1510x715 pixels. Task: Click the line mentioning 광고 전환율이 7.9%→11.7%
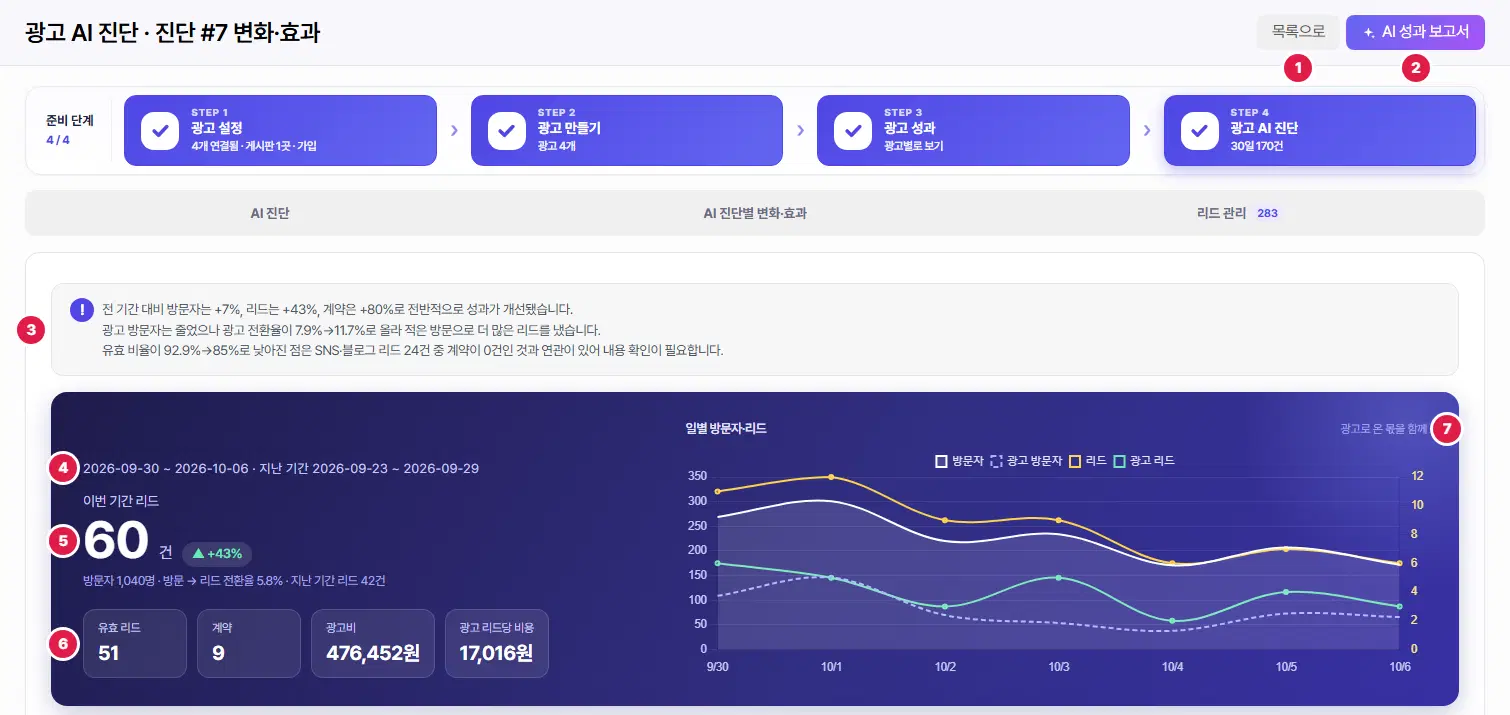click(x=351, y=329)
